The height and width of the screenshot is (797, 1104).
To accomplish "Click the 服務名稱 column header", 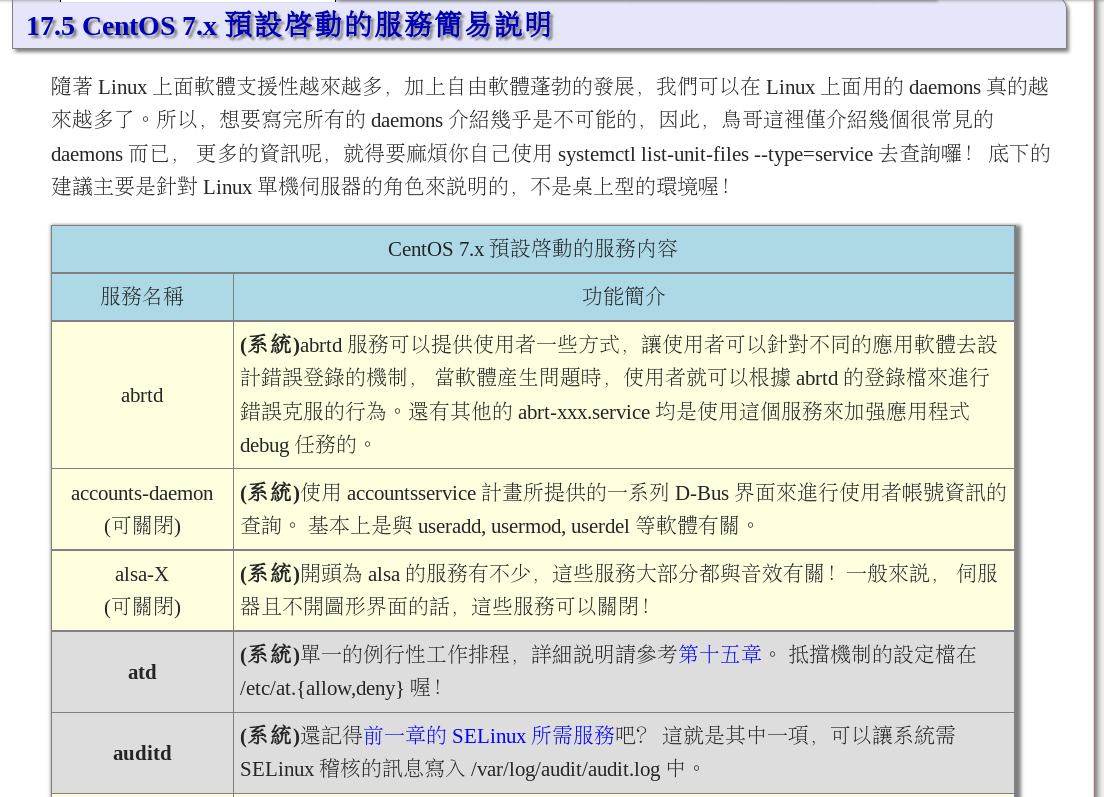I will (142, 296).
